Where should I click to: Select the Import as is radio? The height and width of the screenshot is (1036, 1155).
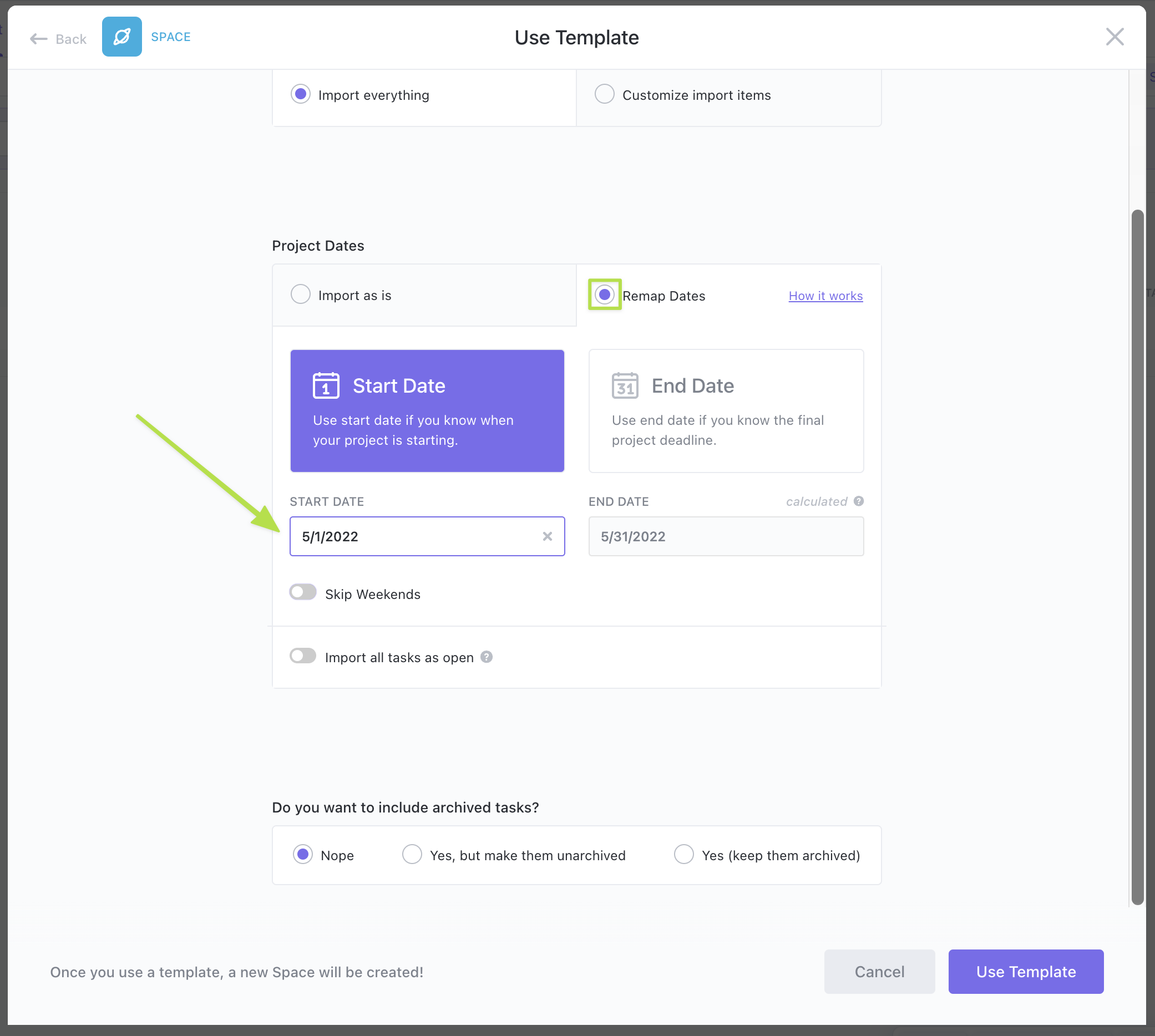(301, 294)
